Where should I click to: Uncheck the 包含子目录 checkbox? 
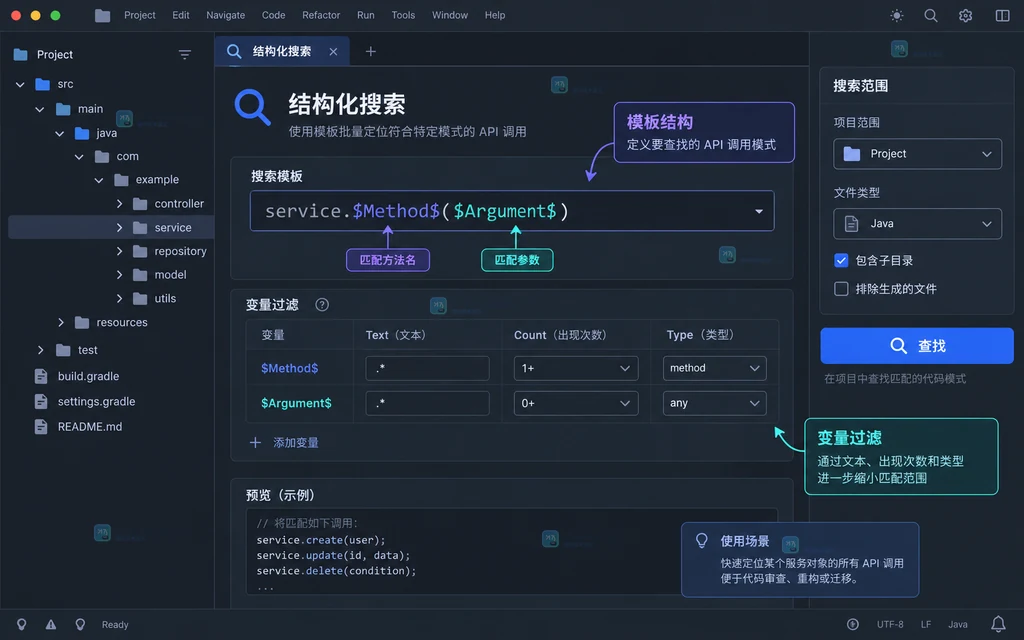click(x=841, y=261)
